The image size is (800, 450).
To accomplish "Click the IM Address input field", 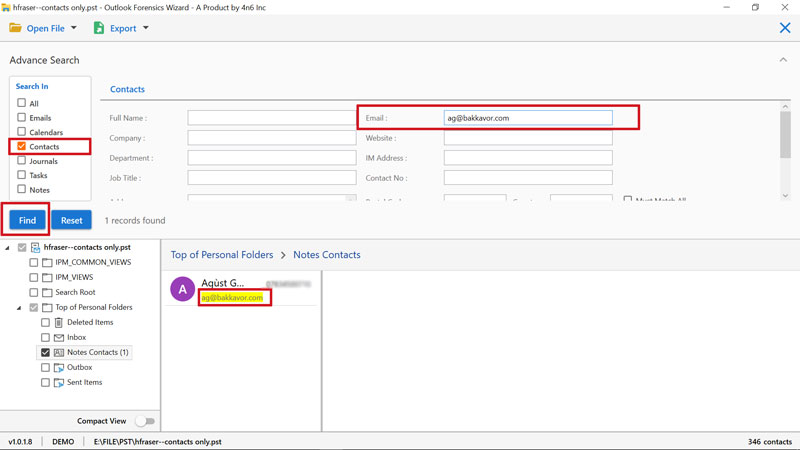I will pos(528,158).
